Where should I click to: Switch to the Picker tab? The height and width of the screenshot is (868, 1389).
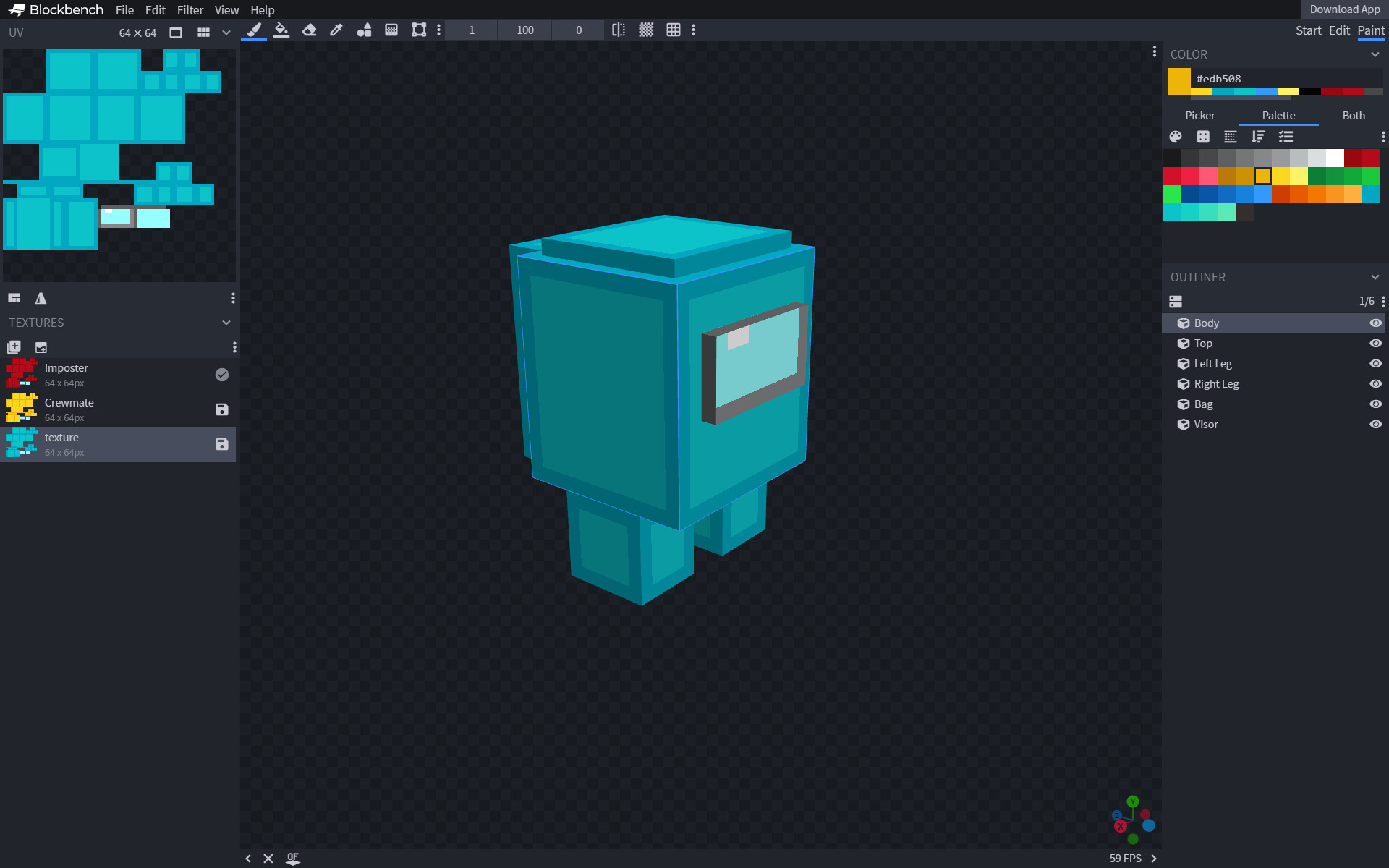pyautogui.click(x=1199, y=115)
